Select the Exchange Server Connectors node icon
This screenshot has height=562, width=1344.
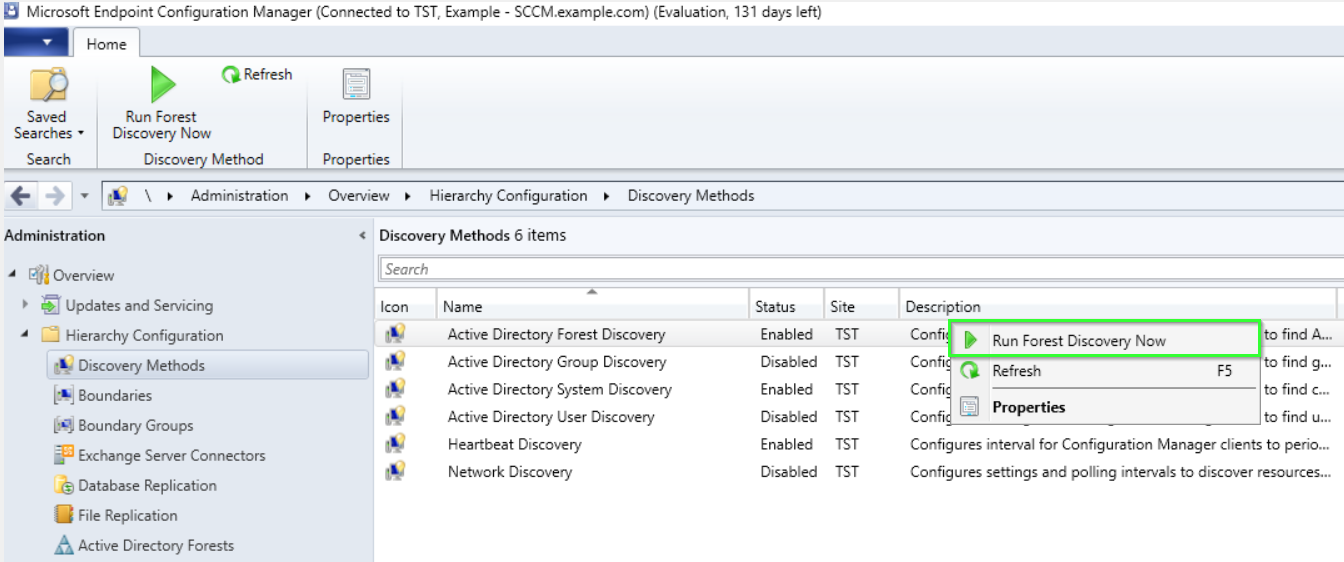[64, 455]
